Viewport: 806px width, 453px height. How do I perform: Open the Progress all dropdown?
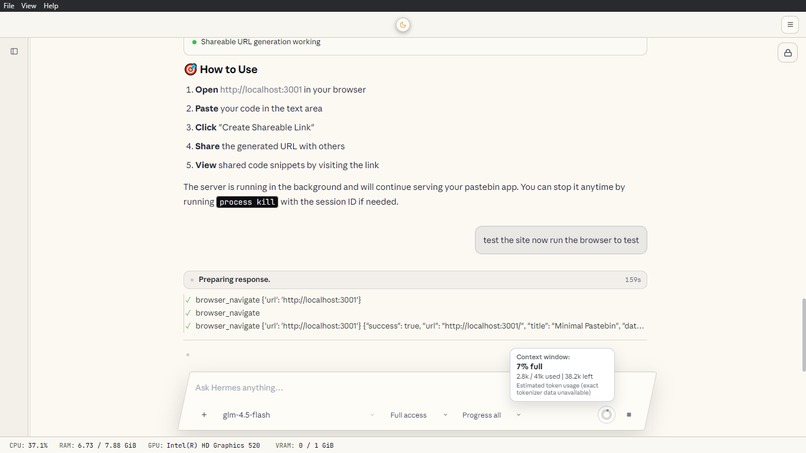point(491,415)
